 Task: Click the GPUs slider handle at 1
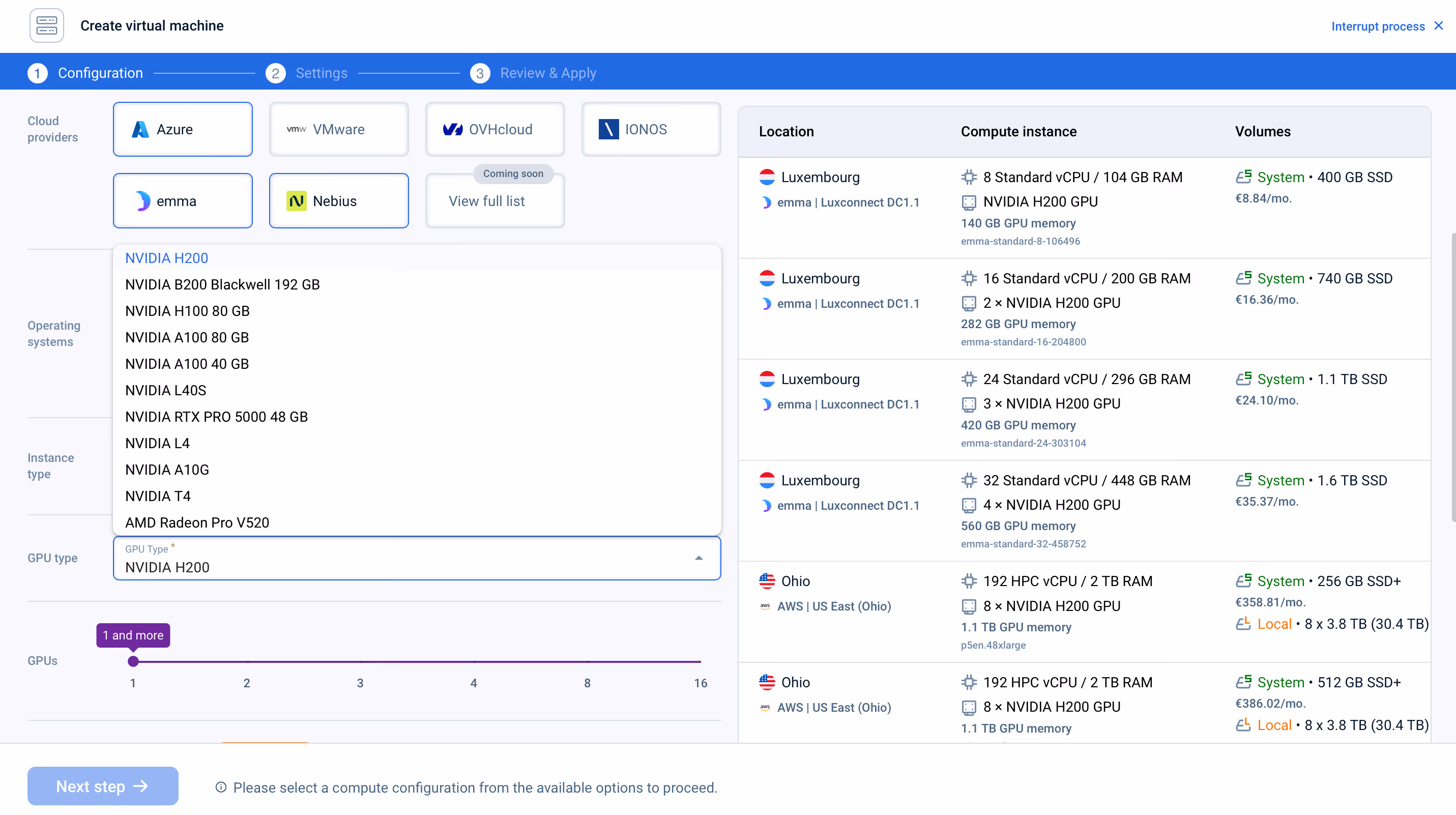(133, 661)
